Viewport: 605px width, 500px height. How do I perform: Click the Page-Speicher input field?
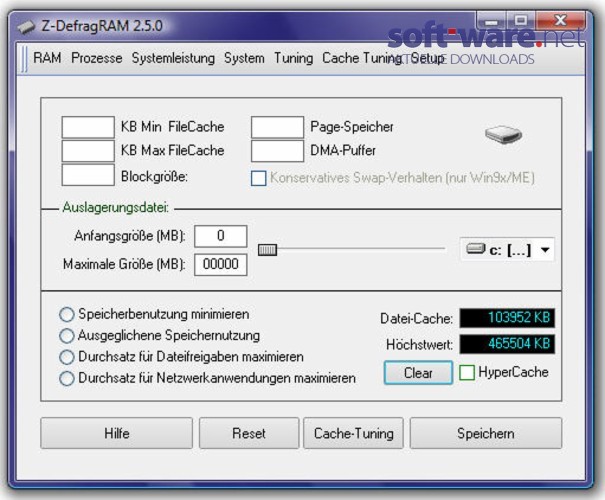(x=277, y=127)
